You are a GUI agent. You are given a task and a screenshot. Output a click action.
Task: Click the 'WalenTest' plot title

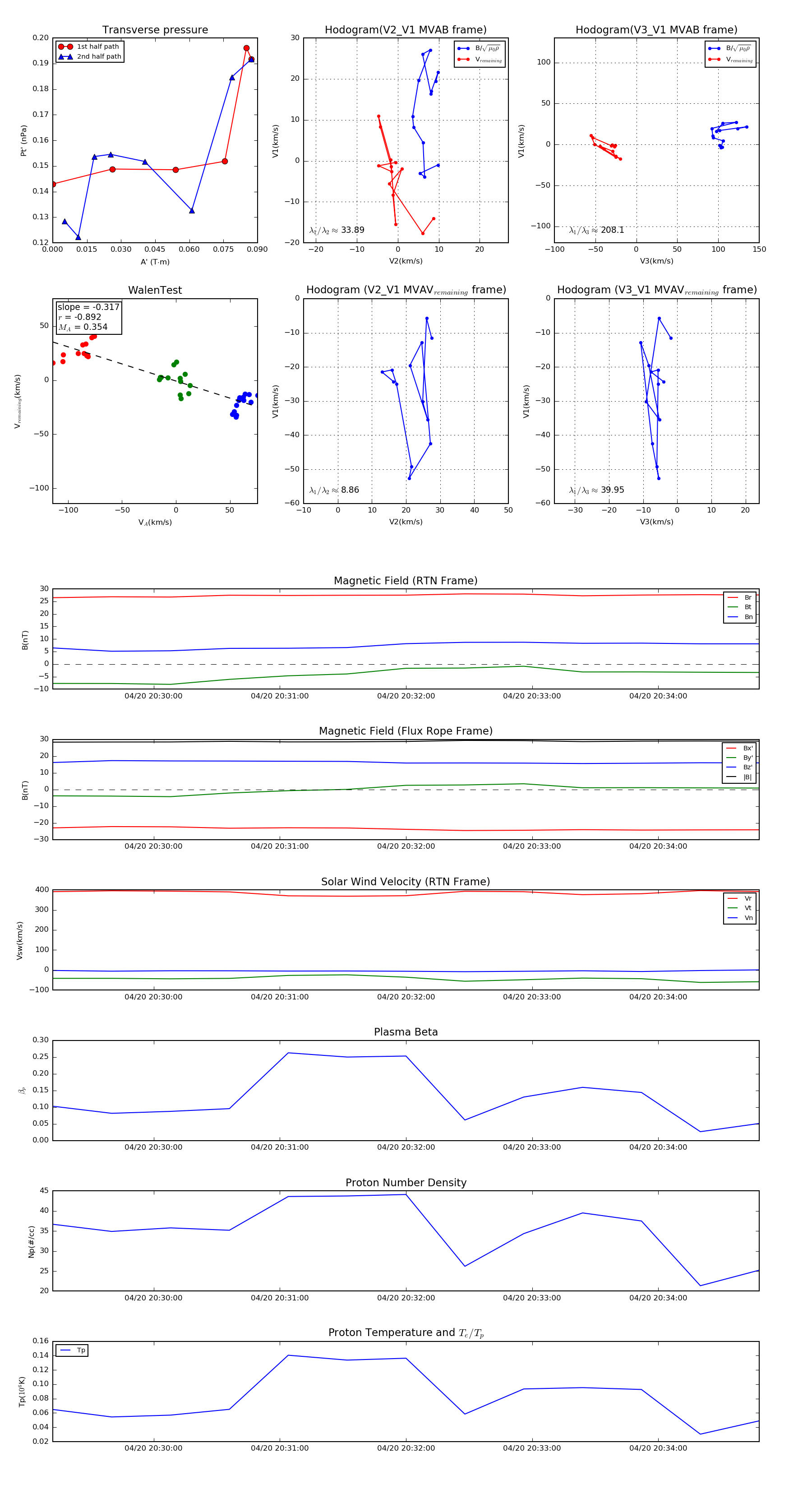coord(155,290)
